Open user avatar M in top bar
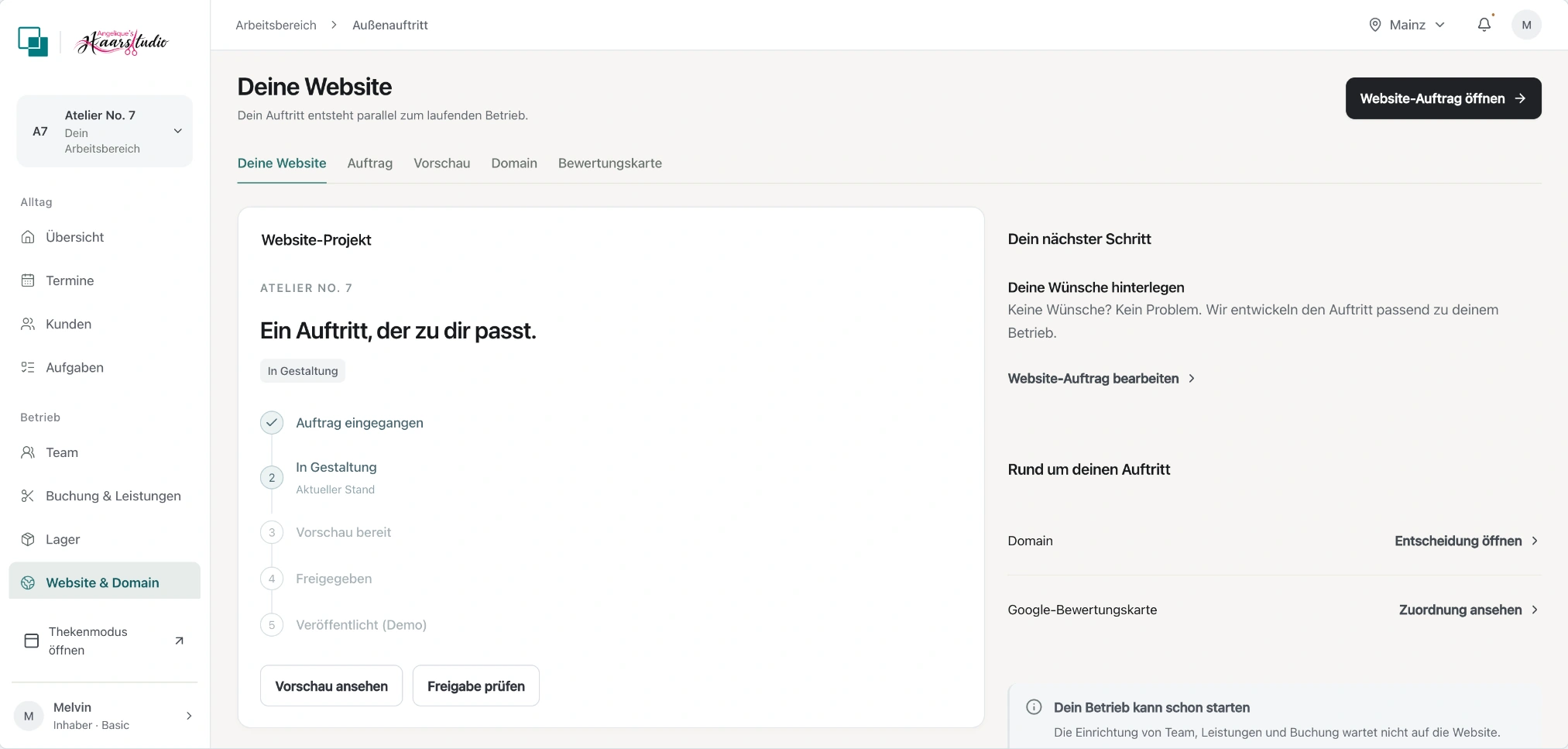Viewport: 1568px width, 749px height. pyautogui.click(x=1526, y=25)
